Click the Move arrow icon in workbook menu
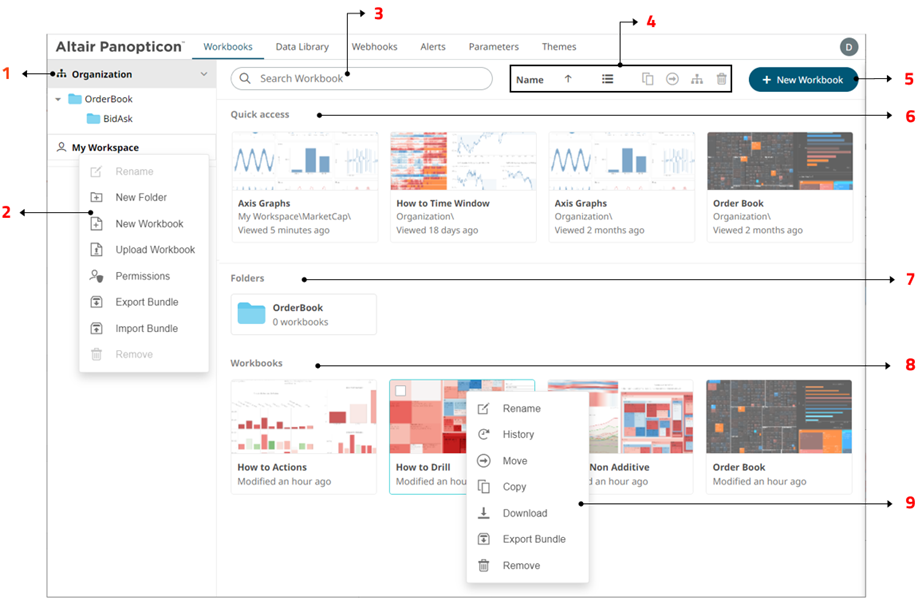The image size is (918, 600). [484, 461]
